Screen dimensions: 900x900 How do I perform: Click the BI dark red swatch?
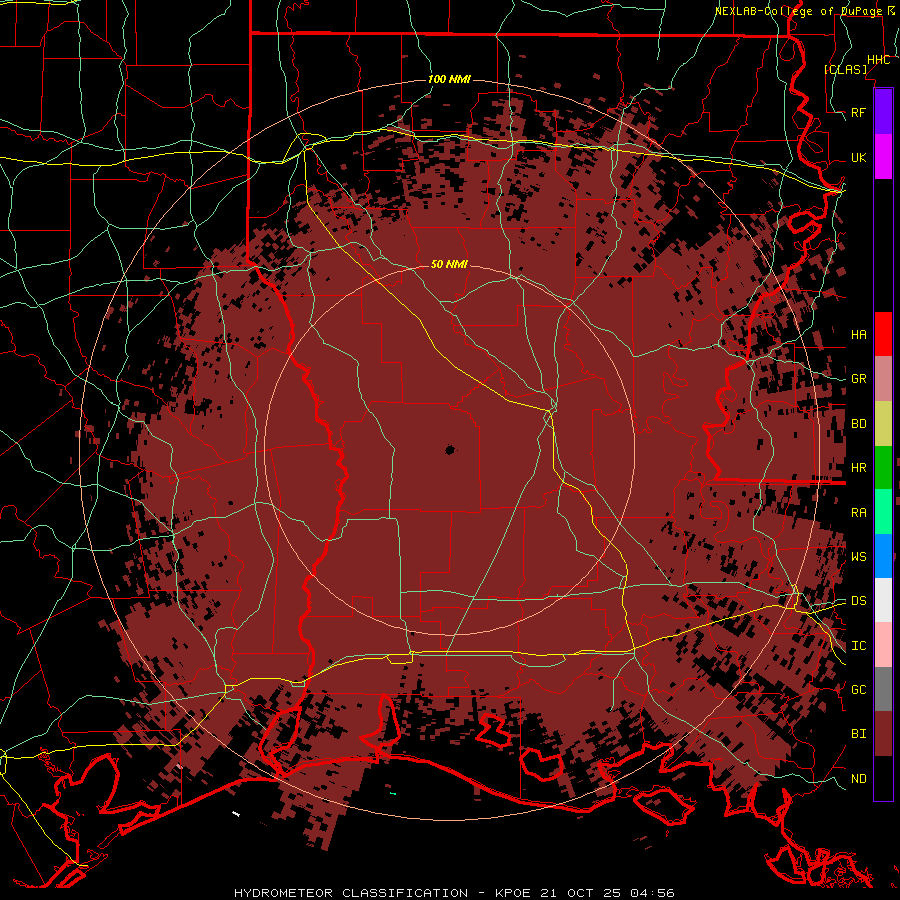tap(883, 734)
